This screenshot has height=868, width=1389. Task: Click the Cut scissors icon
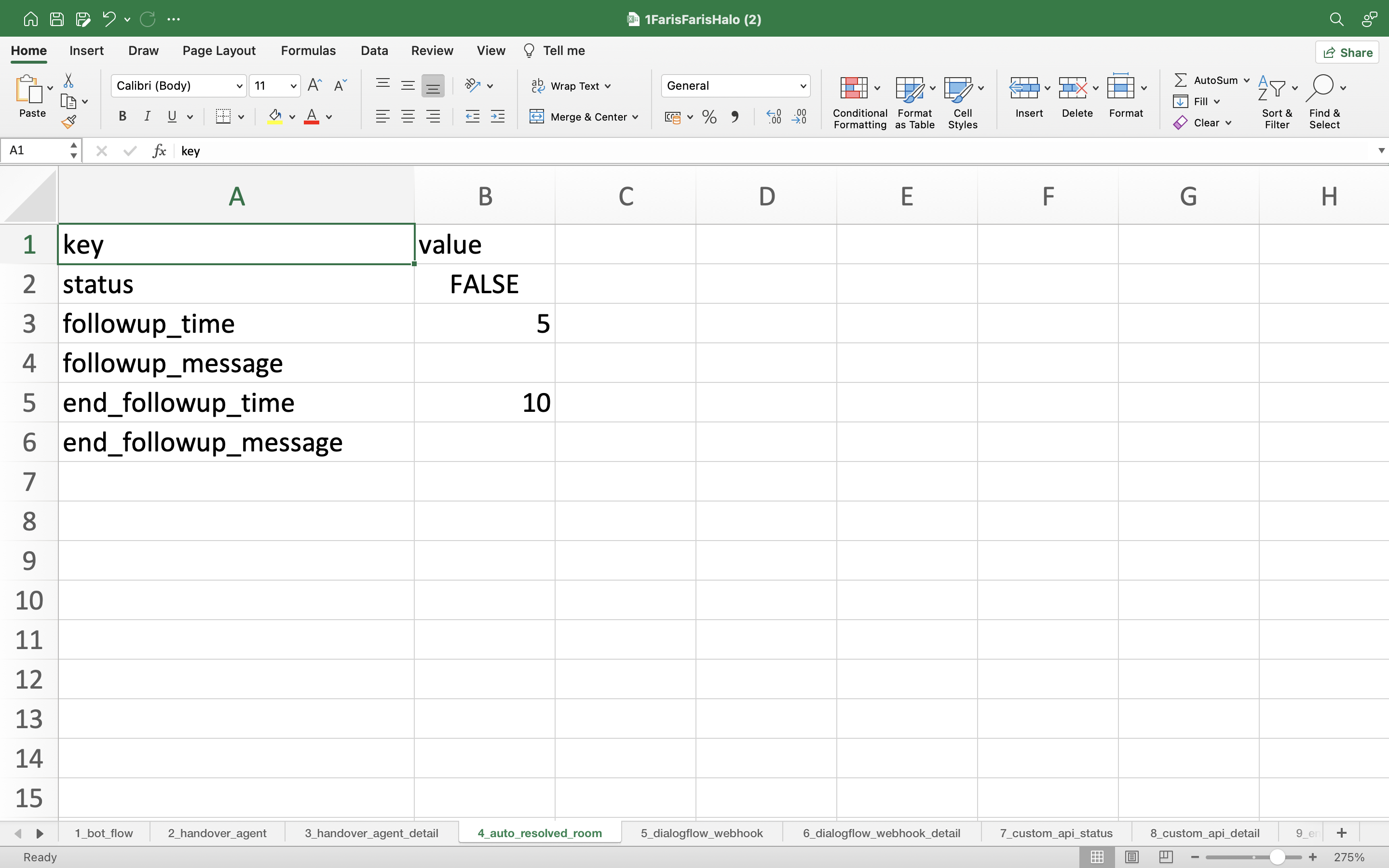68,81
